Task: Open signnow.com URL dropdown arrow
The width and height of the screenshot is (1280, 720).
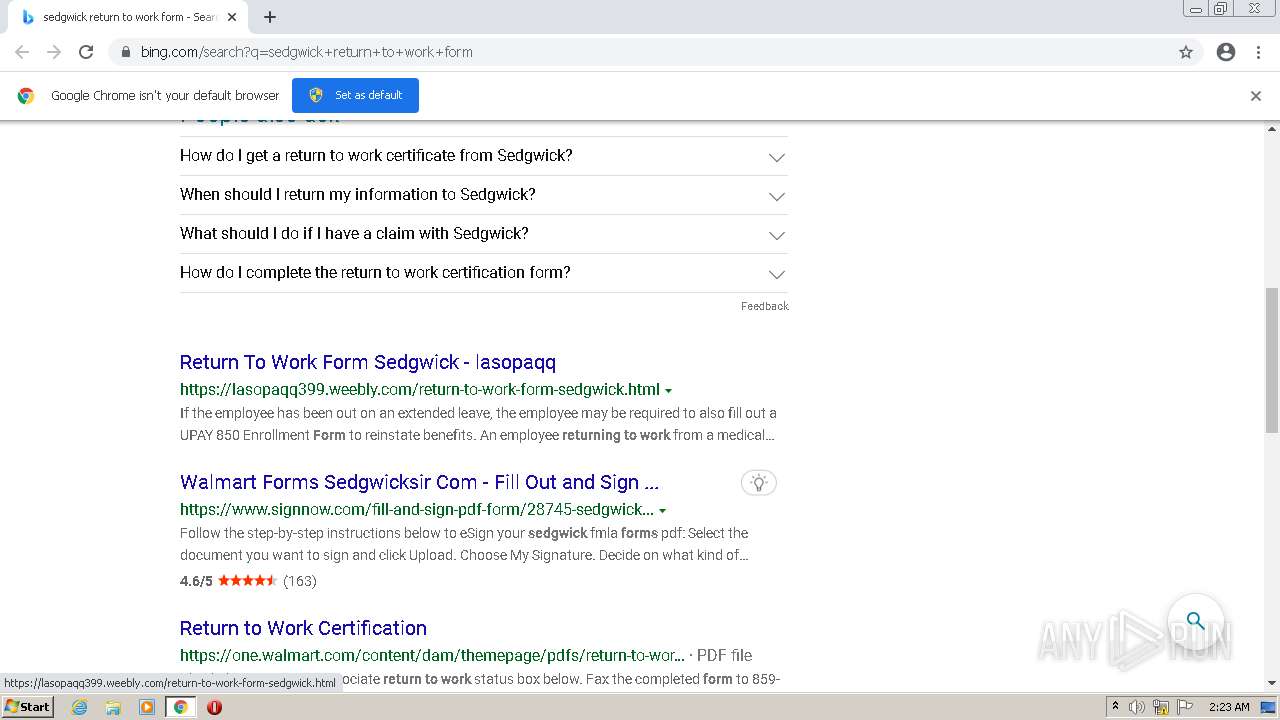Action: coord(662,510)
